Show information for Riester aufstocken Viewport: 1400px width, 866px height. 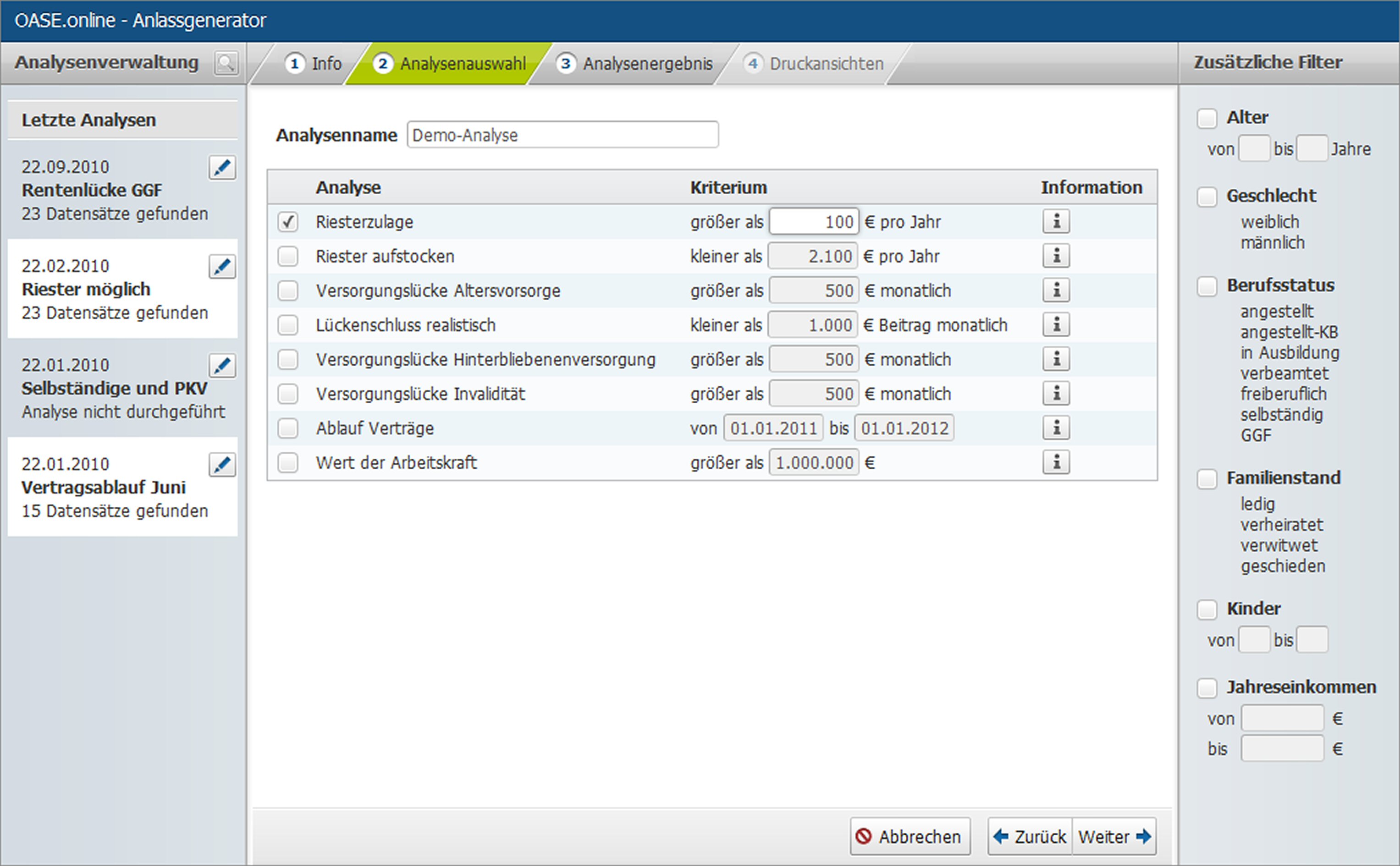click(1056, 256)
